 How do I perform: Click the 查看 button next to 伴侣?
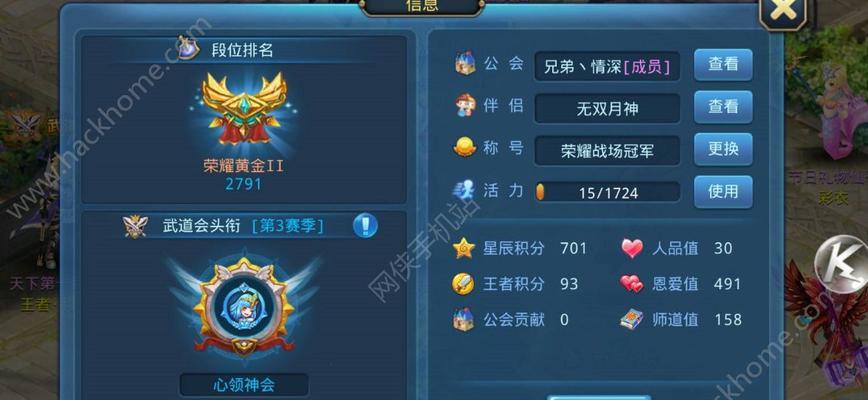click(723, 107)
